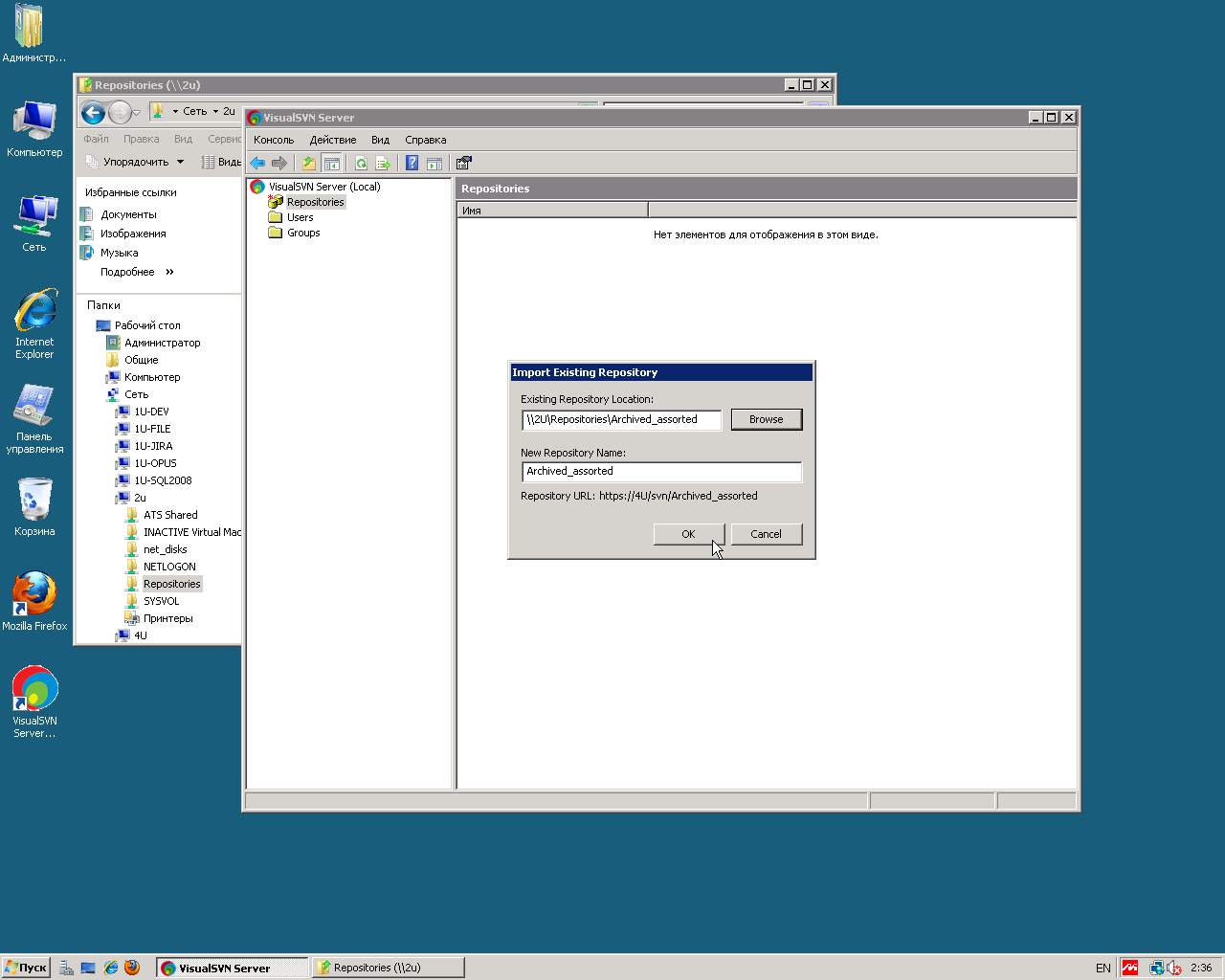Select the net_disks shared folder
Image resolution: width=1225 pixels, height=980 pixels.
pyautogui.click(x=165, y=549)
